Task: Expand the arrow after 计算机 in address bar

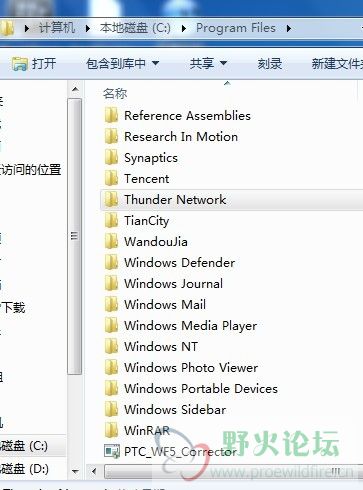Action: [x=87, y=28]
